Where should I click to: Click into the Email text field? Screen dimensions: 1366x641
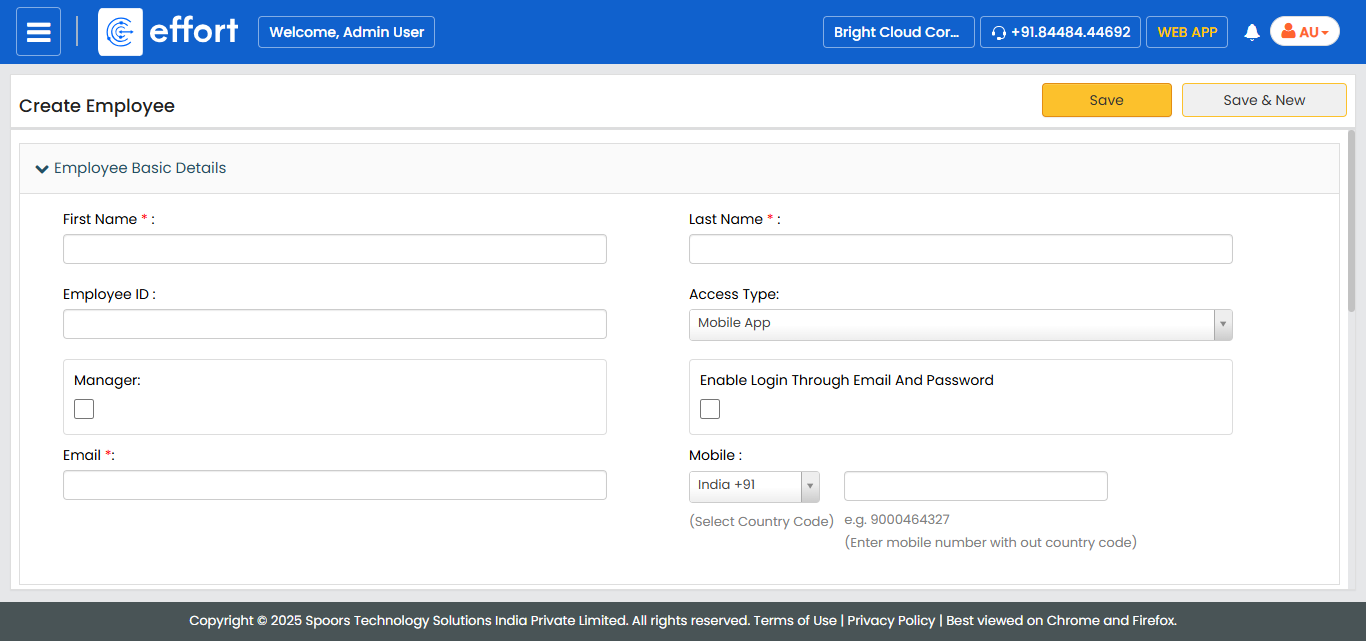tap(334, 485)
